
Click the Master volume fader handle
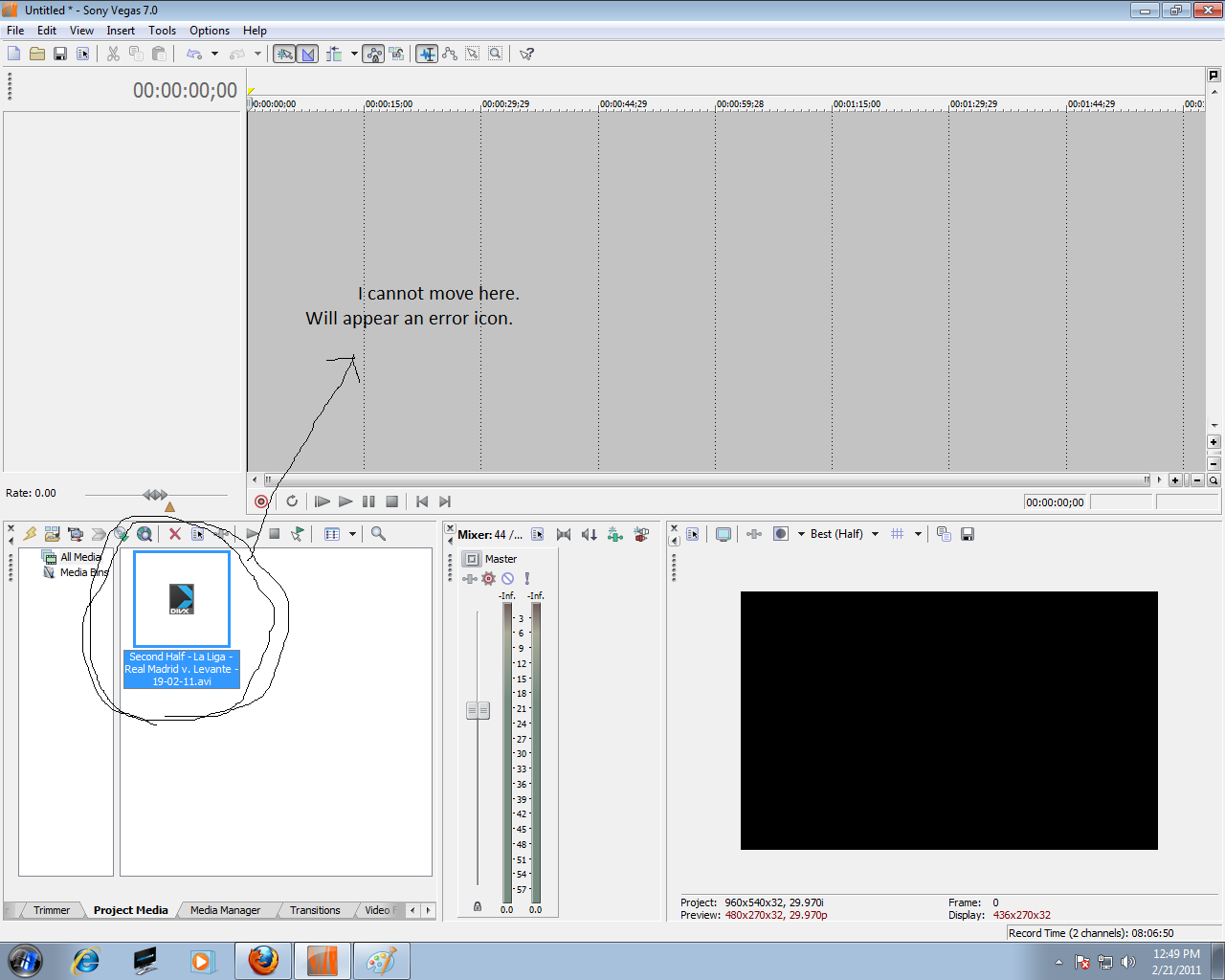point(478,710)
